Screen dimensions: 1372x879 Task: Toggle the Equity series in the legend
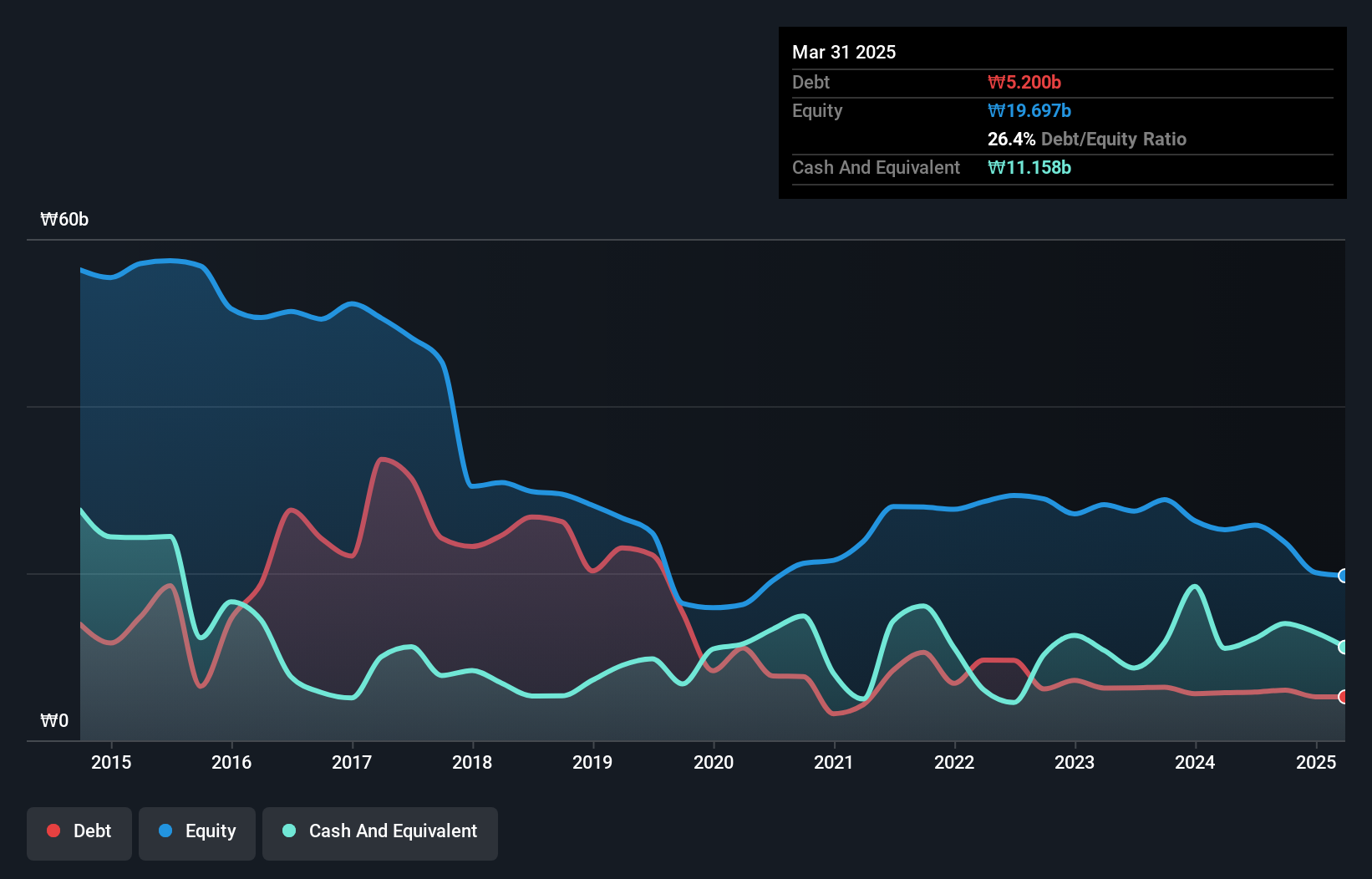[196, 831]
